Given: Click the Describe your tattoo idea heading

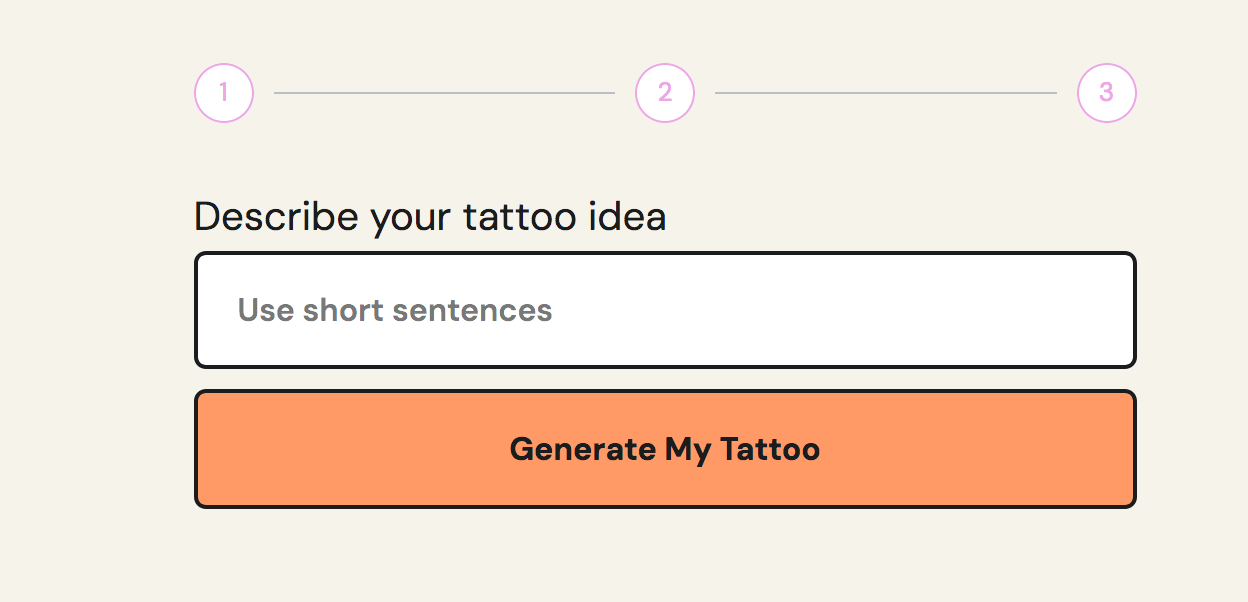Looking at the screenshot, I should point(430,216).
